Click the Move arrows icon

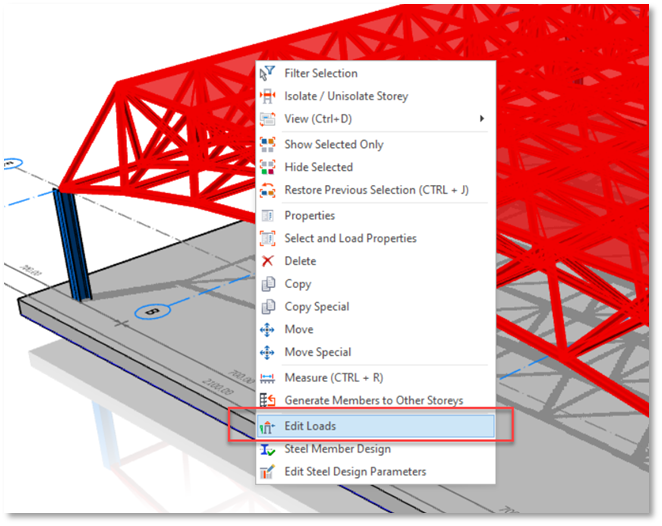click(267, 329)
